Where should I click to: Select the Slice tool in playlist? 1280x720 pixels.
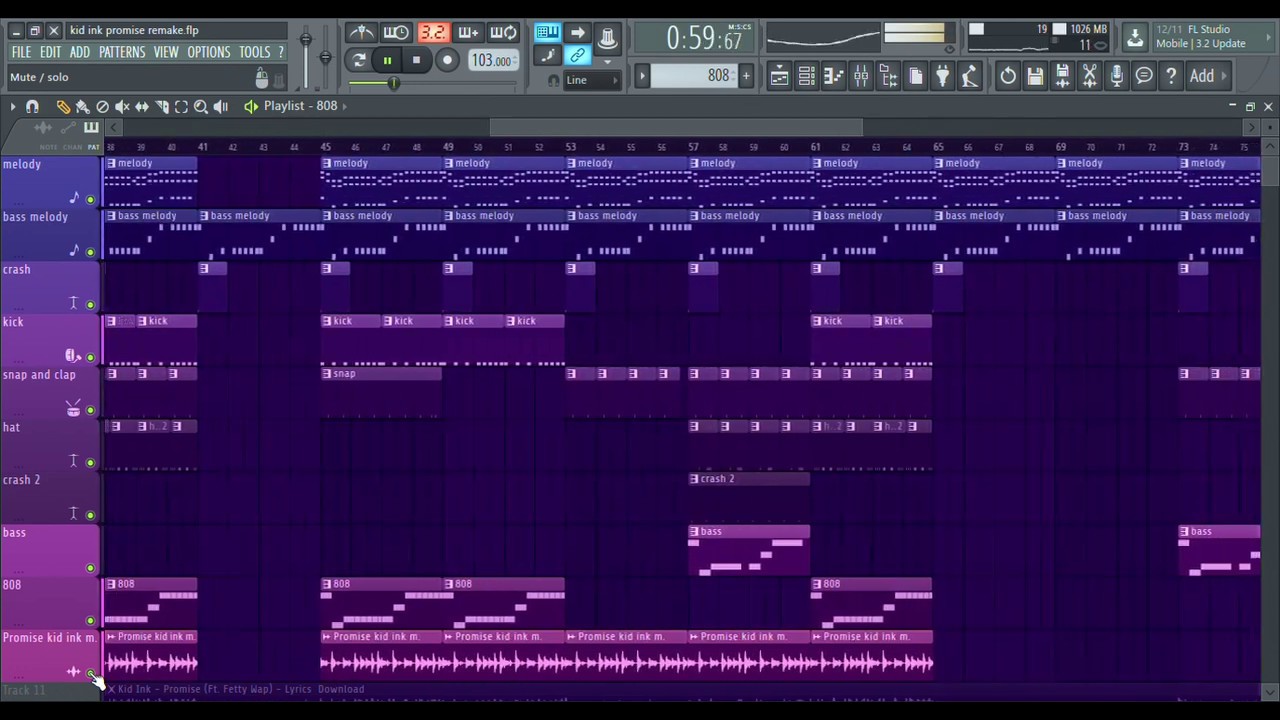[x=162, y=106]
